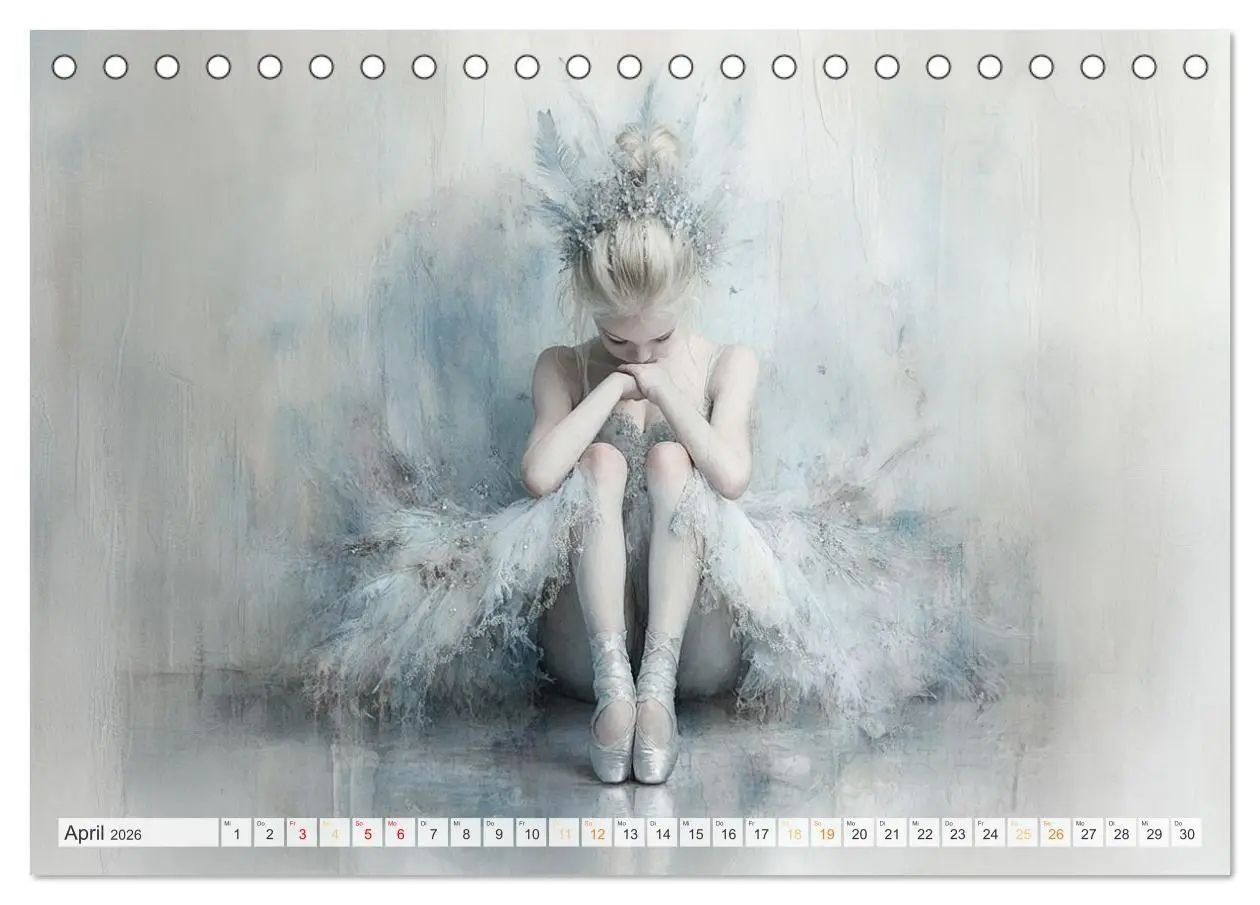The width and height of the screenshot is (1260, 905).
Task: Select day 28 (Di) cell
Action: click(1122, 833)
